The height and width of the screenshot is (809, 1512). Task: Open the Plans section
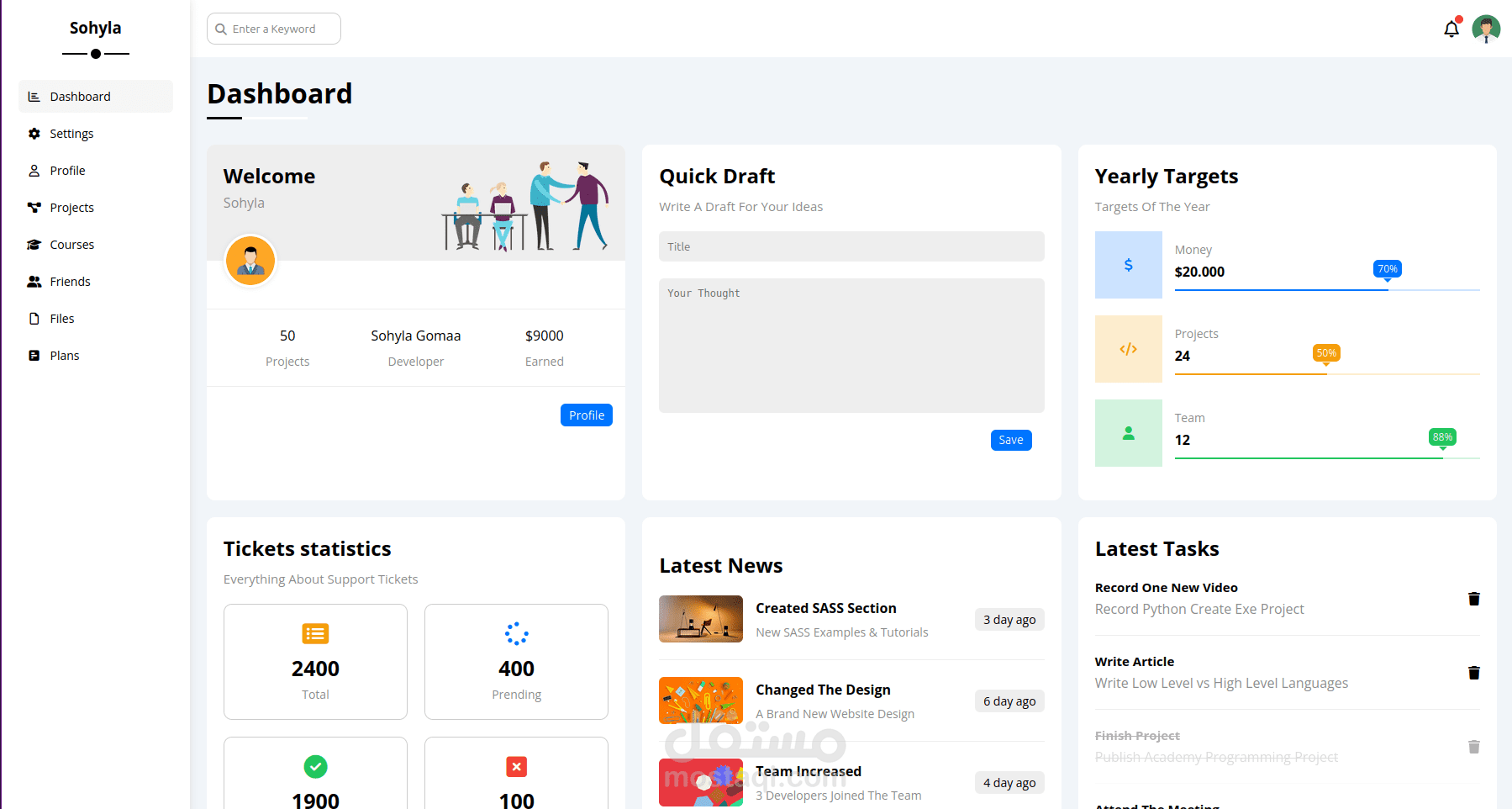64,355
